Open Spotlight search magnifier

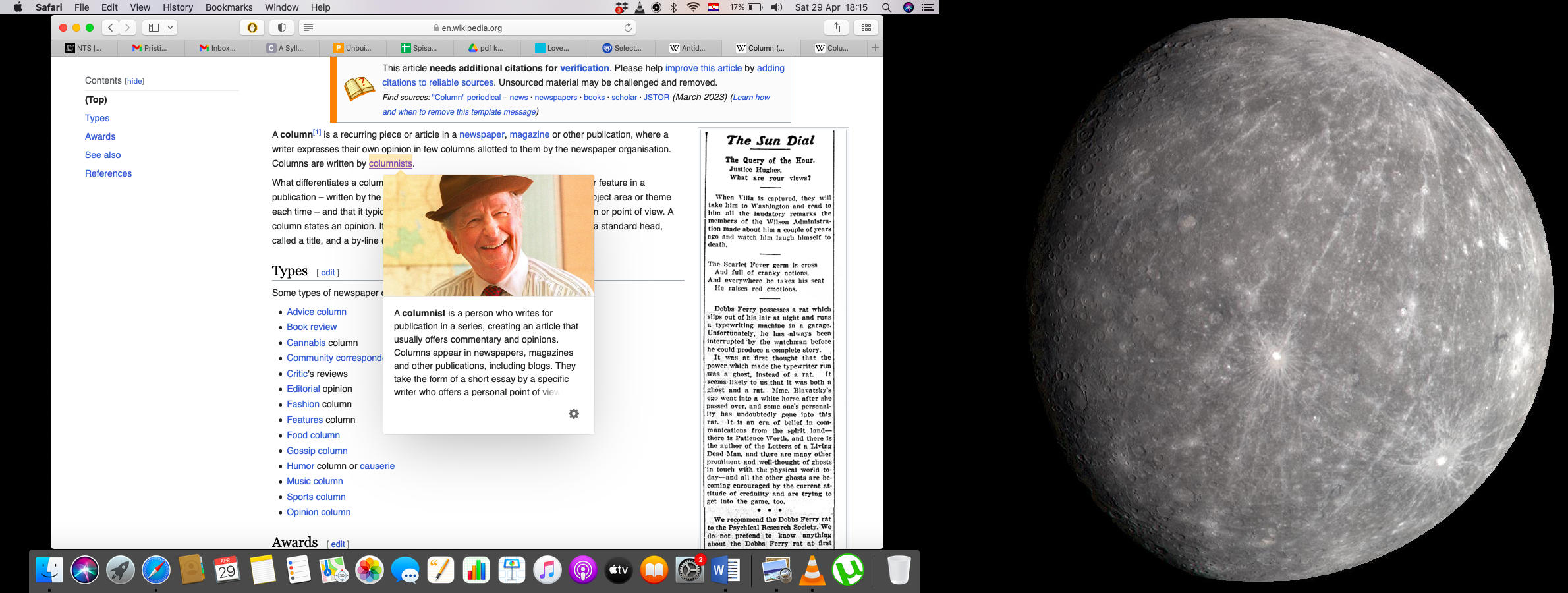887,7
